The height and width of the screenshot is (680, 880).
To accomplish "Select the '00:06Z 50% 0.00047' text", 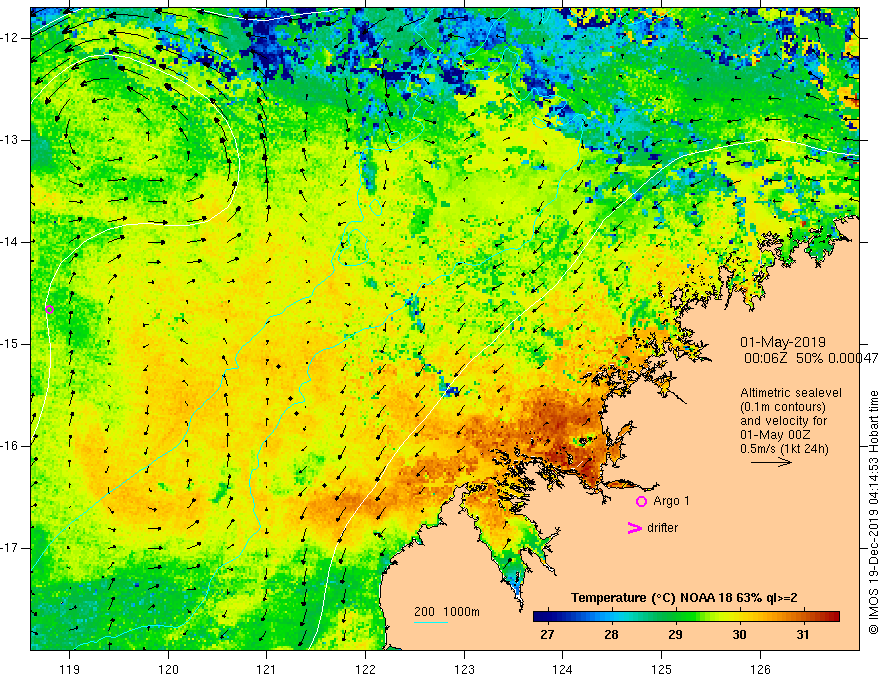I will tap(810, 359).
